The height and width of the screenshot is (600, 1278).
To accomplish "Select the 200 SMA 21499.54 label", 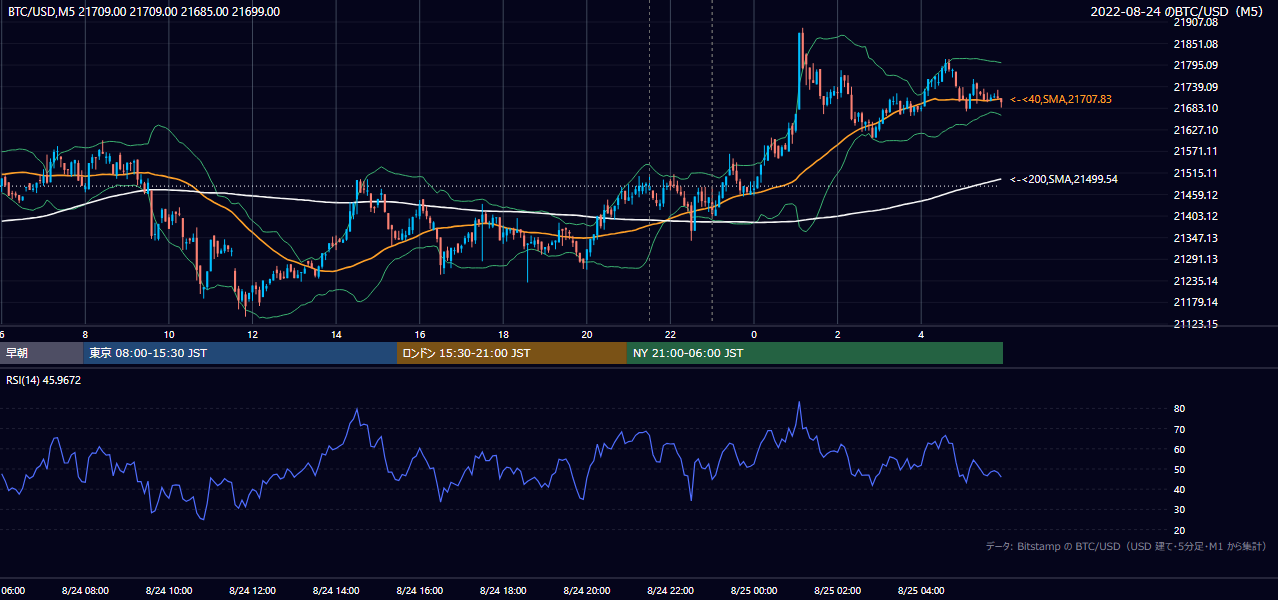I will (1064, 179).
